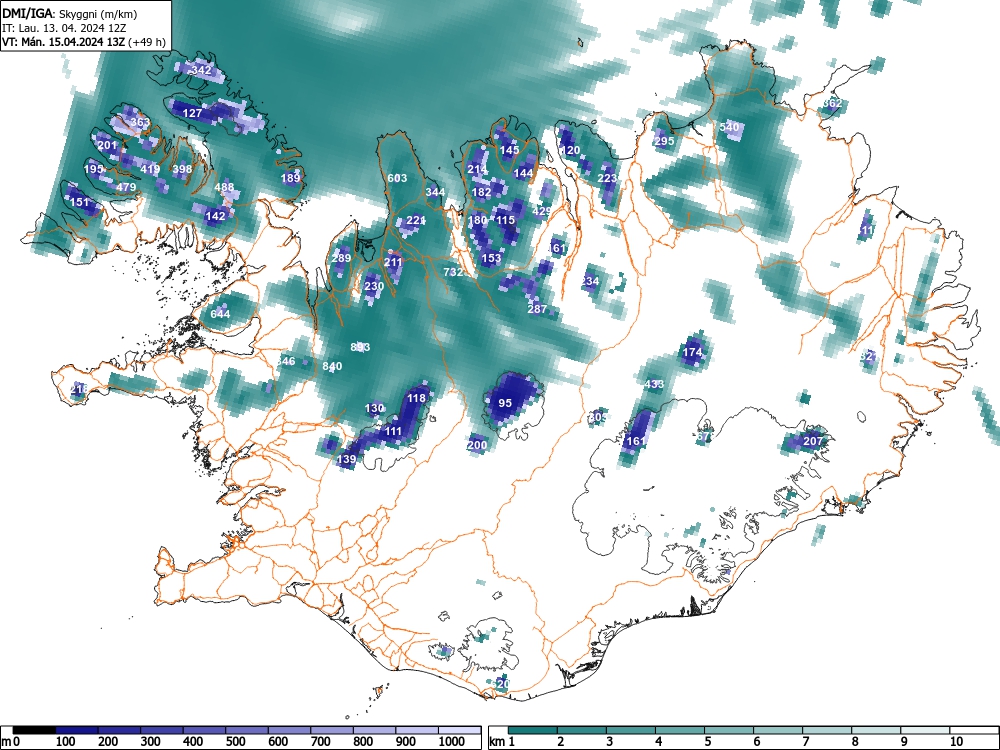1000x750 pixels.
Task: Click visibility value 174 on the map
Action: 693,352
